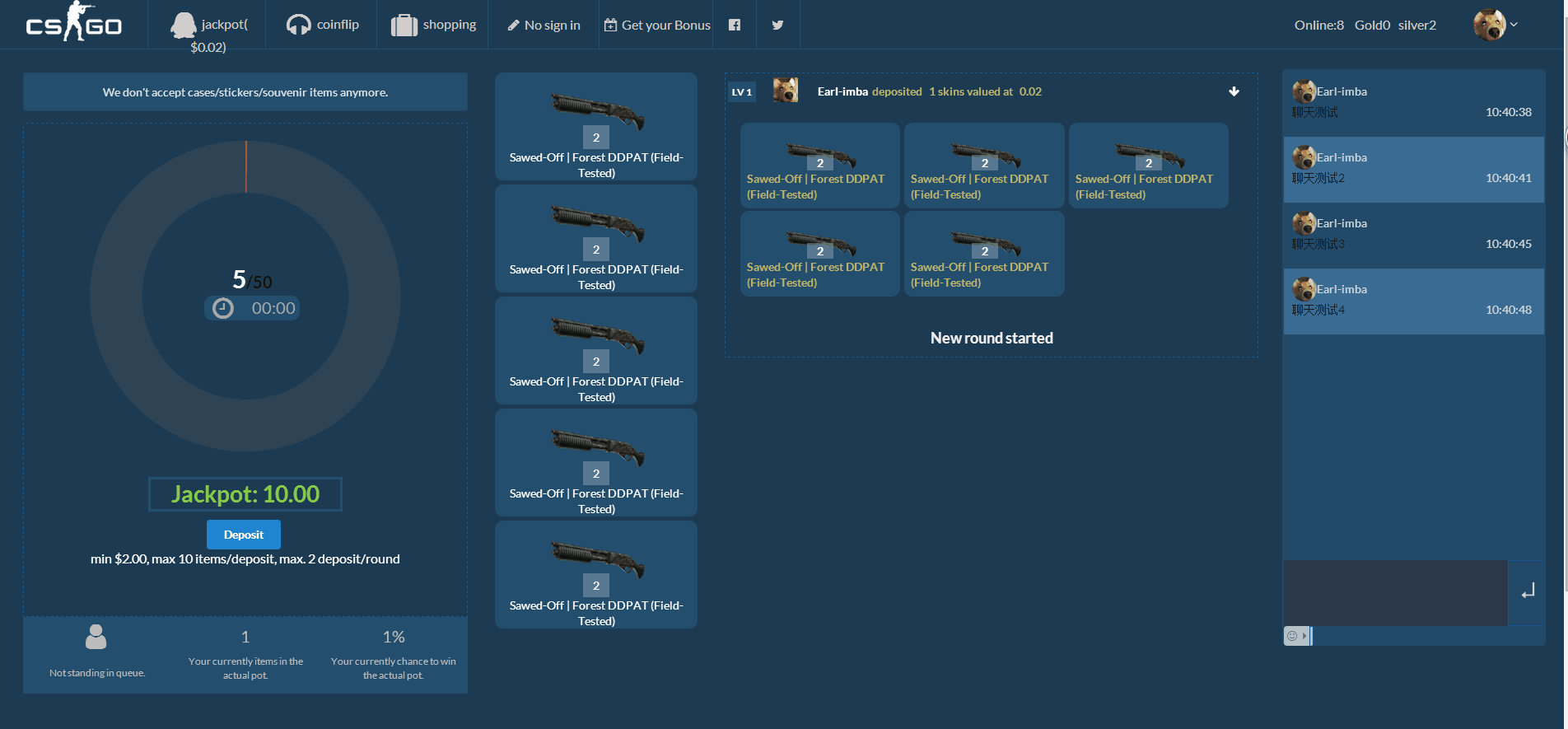Click the 'Online:8' counter text
The image size is (1568, 729).
point(1319,26)
